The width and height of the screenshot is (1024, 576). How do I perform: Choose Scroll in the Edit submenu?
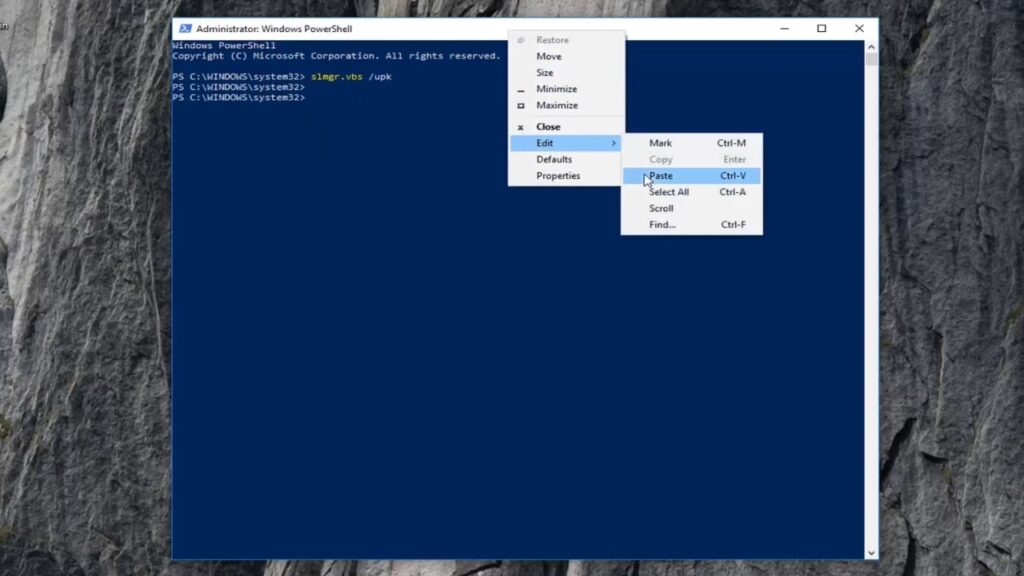pos(692,208)
